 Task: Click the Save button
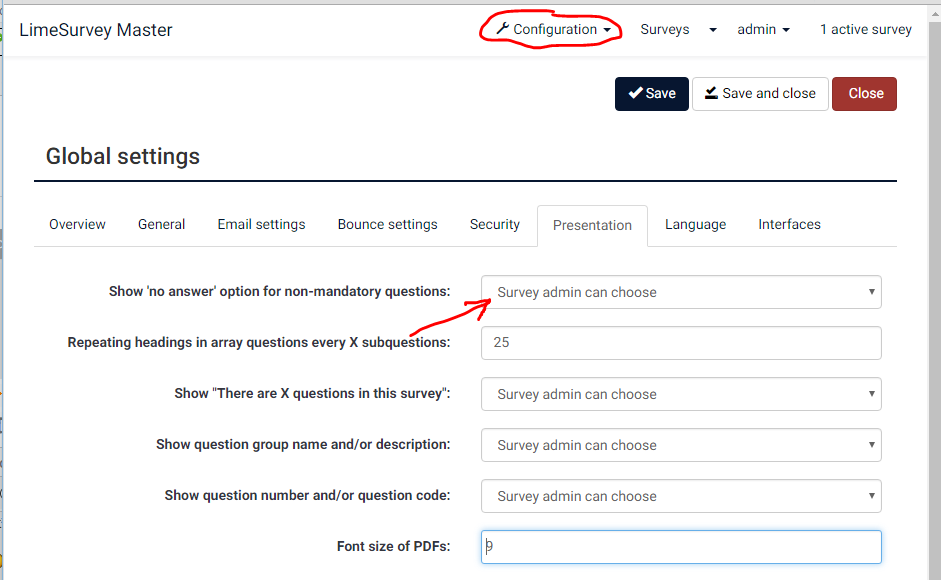tap(651, 94)
